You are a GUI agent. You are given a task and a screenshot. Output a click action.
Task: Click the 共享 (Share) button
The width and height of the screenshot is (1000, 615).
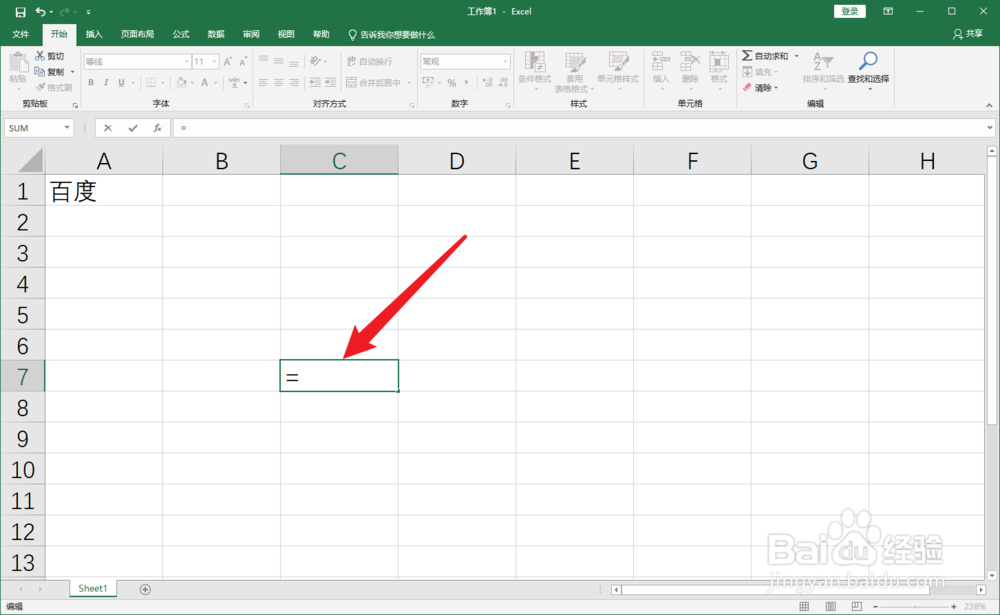click(x=968, y=33)
